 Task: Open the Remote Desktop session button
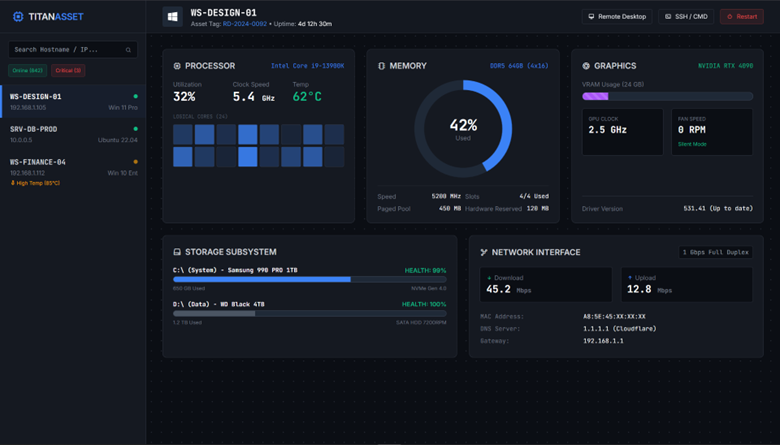pyautogui.click(x=617, y=17)
